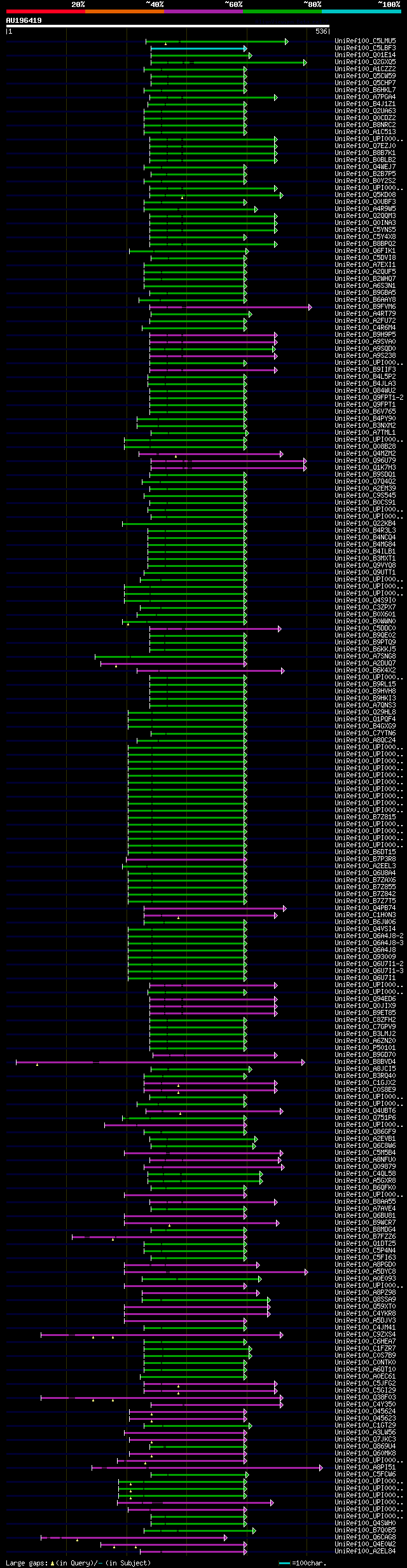This screenshot has width=407, height=1568.
Task: Open hit UniRef100_B7FZZ6
Action: (x=365, y=1237)
